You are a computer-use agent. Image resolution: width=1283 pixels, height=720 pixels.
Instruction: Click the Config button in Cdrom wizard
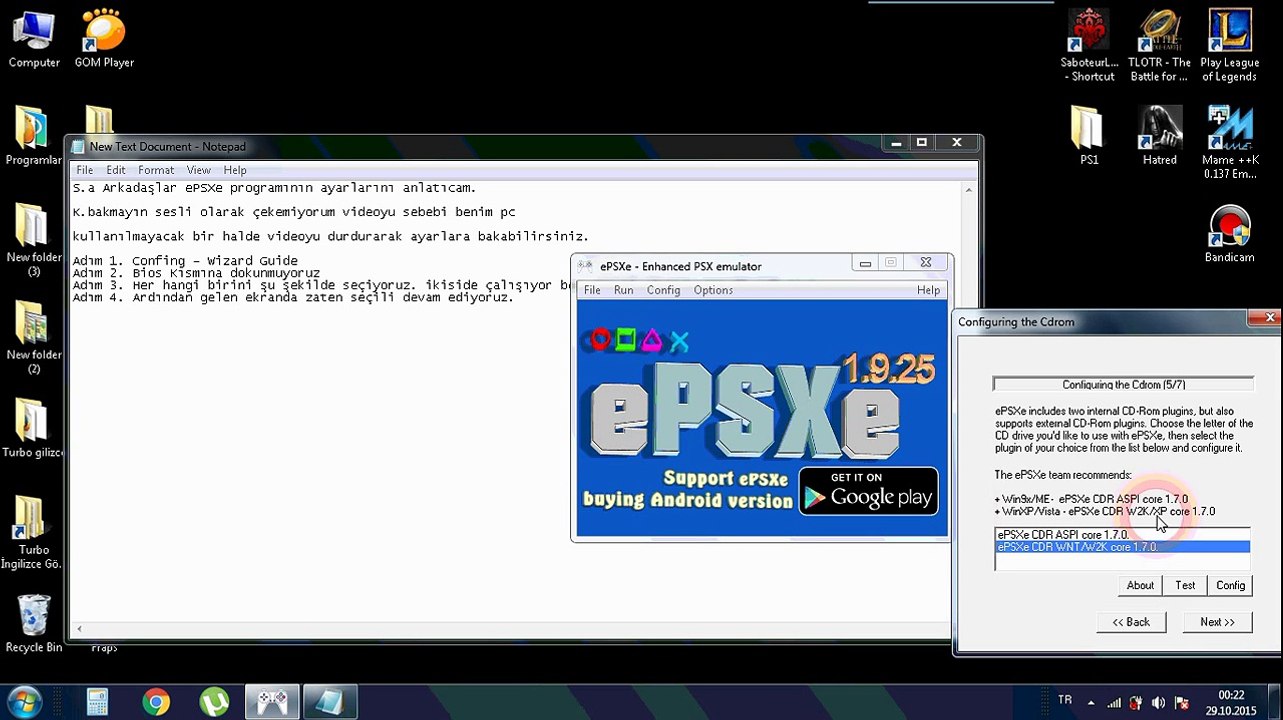(1230, 585)
